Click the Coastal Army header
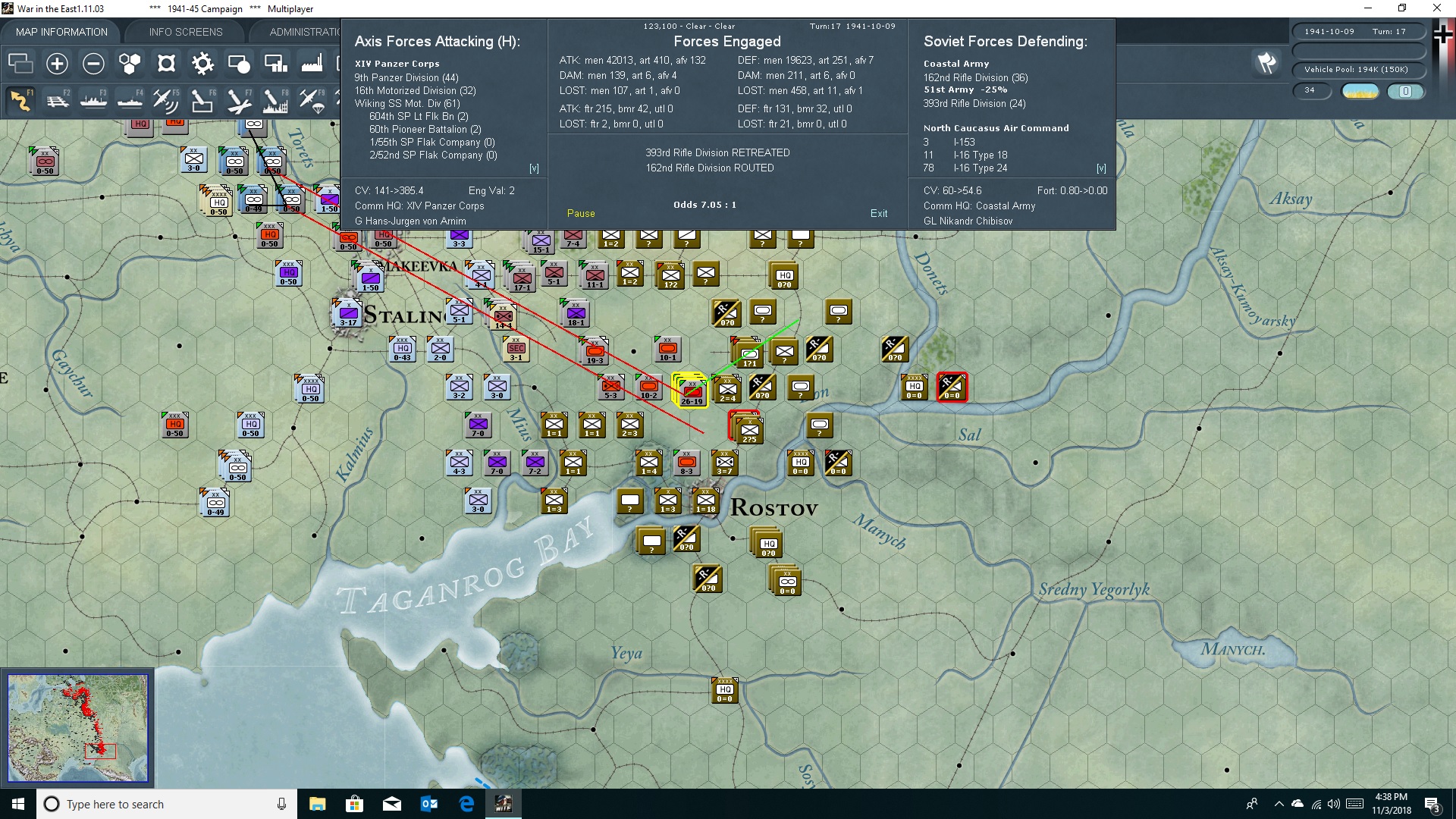 [956, 64]
